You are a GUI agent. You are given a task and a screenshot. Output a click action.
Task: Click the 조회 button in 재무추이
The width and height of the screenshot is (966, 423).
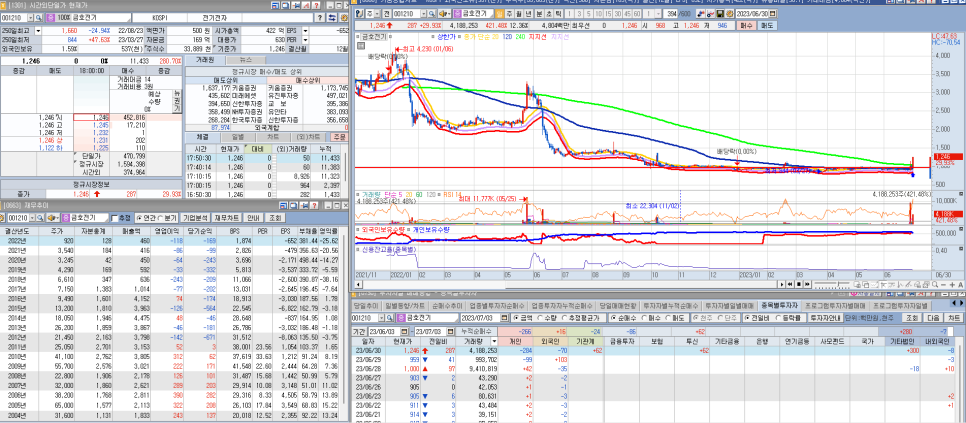(275, 218)
